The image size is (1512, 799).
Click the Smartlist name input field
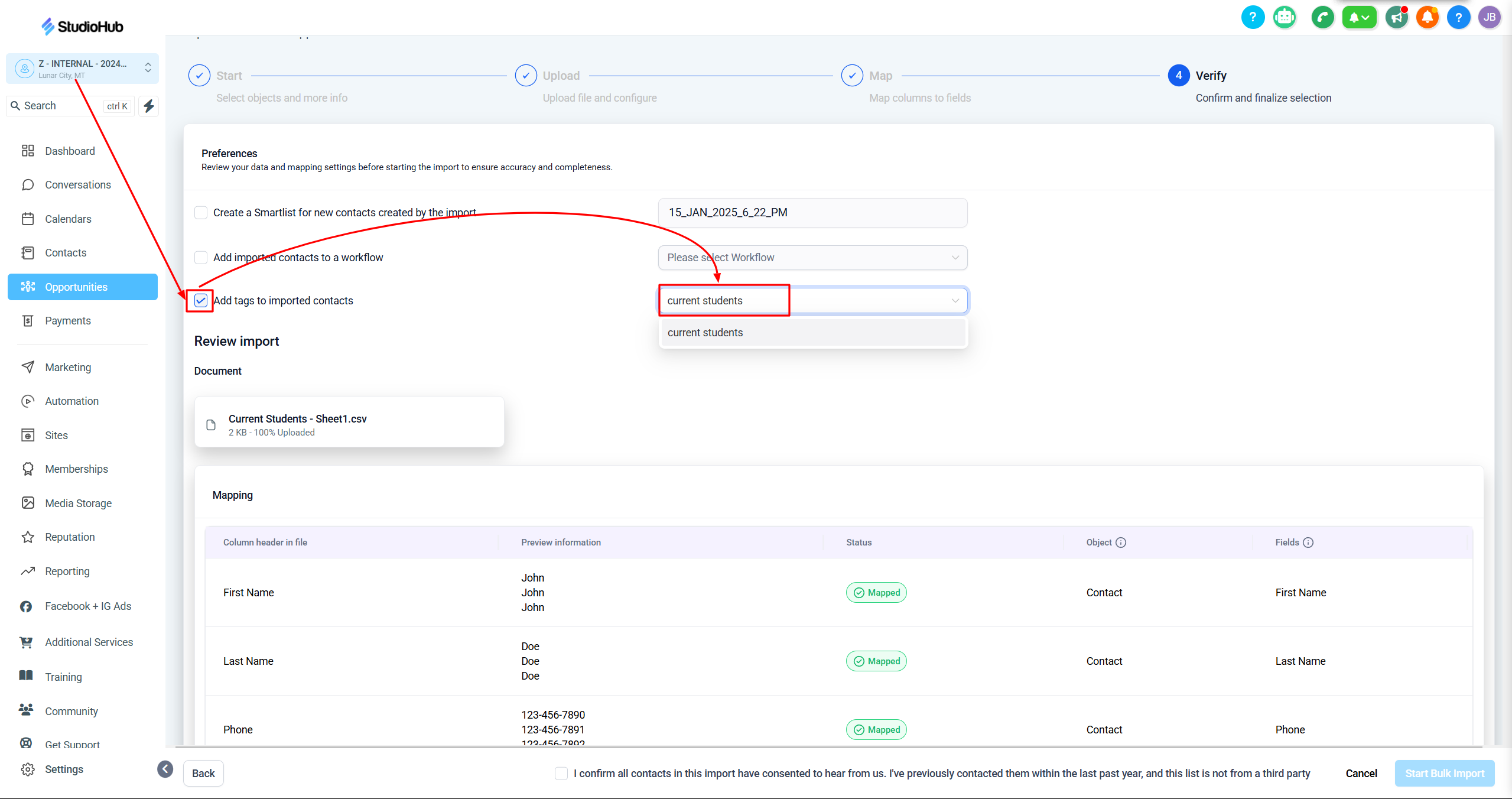click(x=812, y=213)
